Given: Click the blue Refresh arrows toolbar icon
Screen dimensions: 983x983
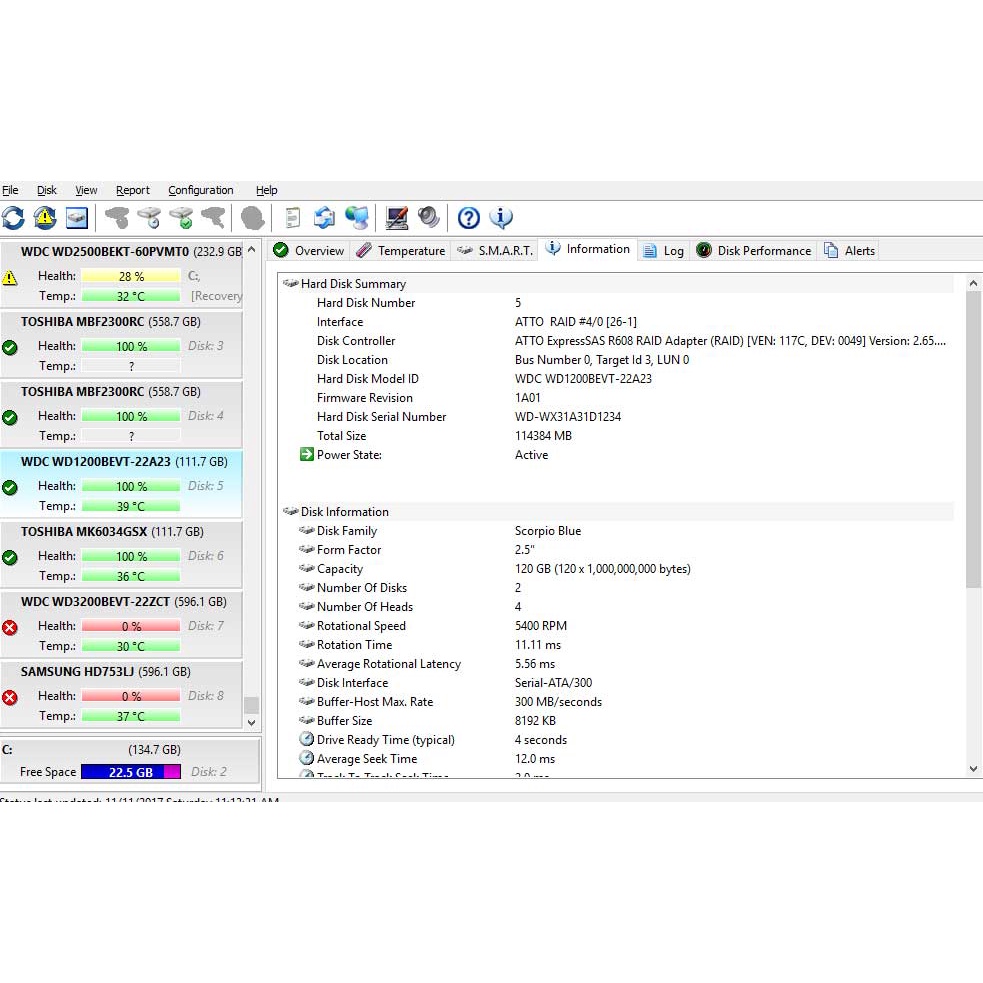Looking at the screenshot, I should 13,218.
